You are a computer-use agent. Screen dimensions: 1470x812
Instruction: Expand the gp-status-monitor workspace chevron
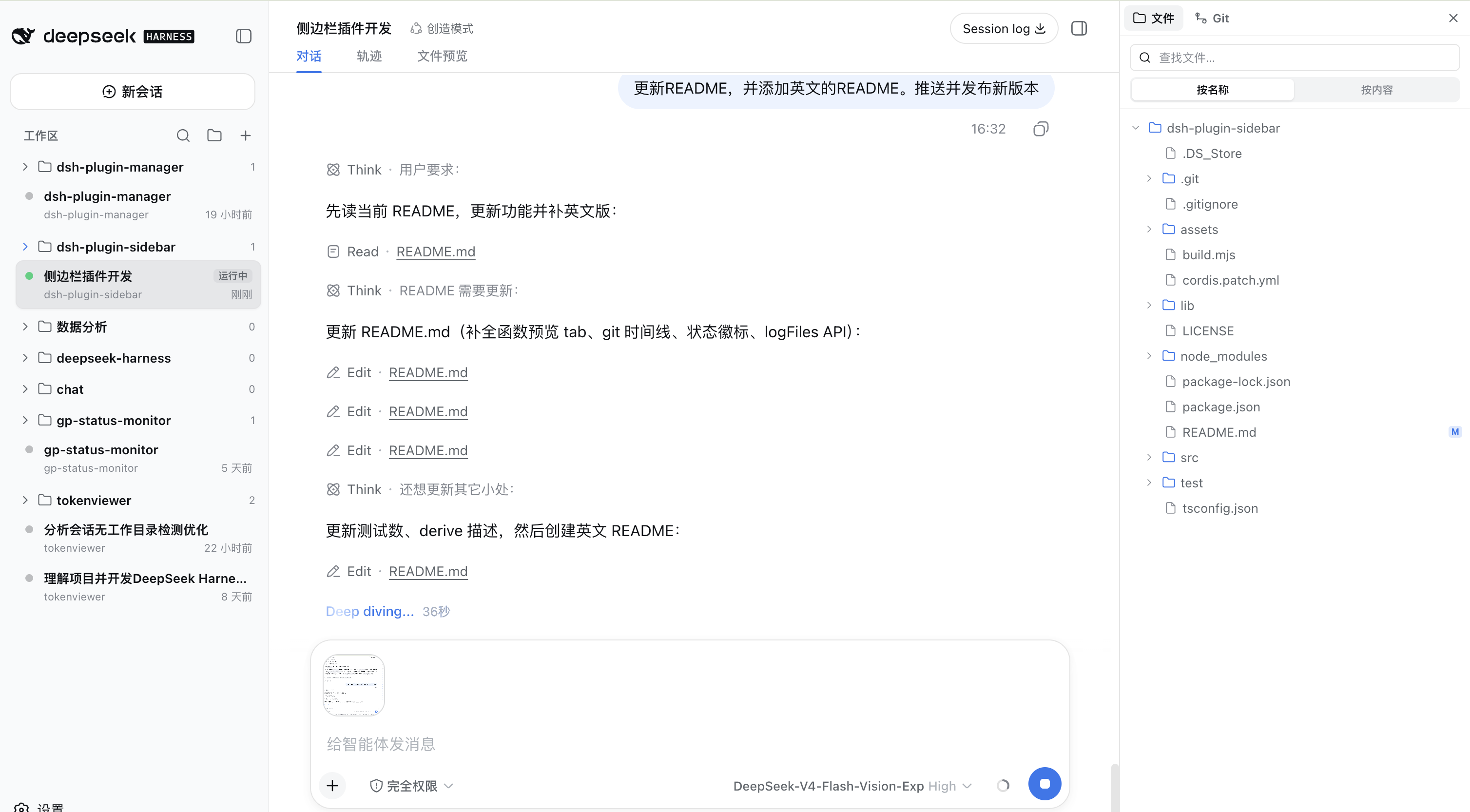[x=25, y=421]
